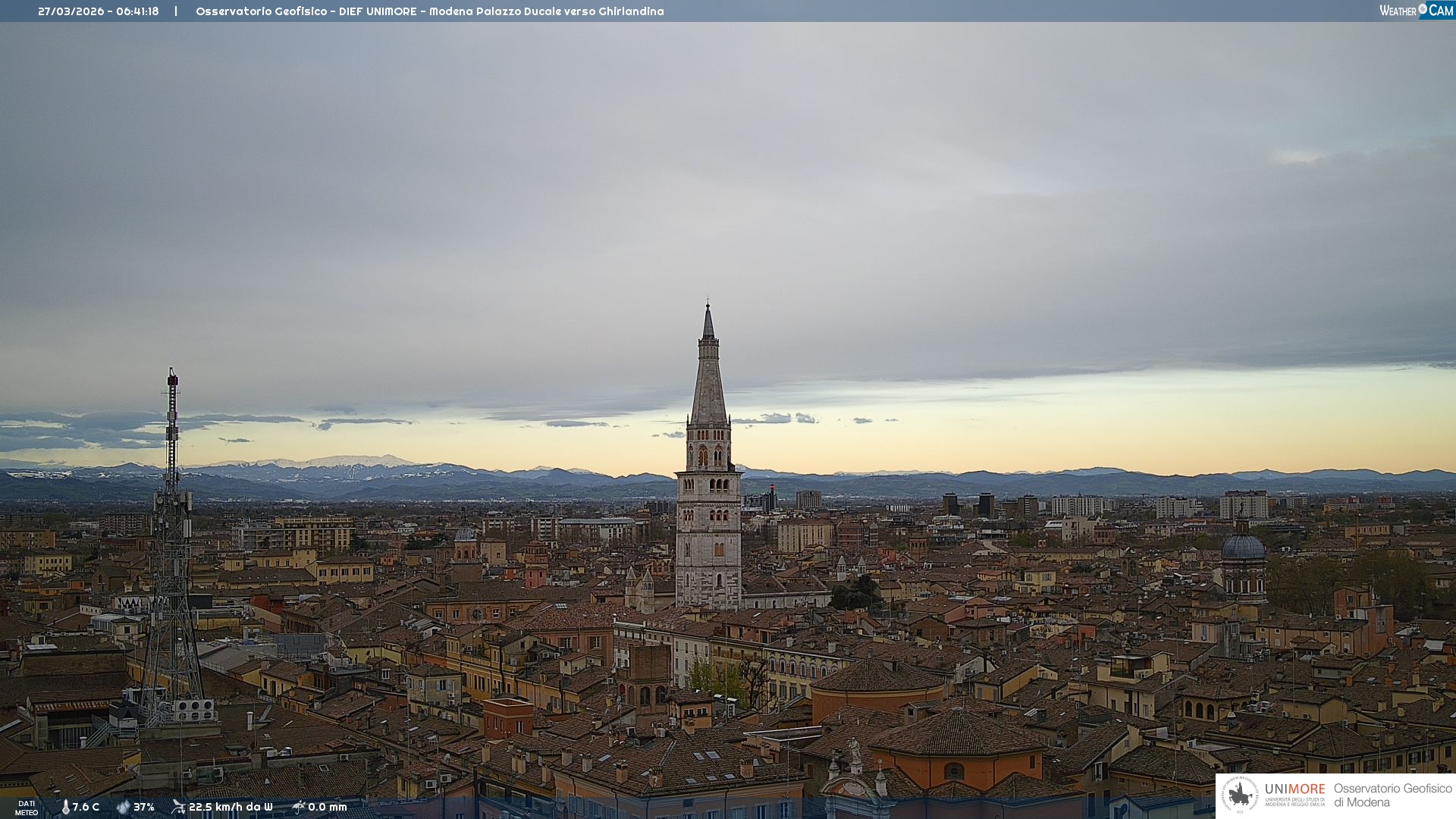The height and width of the screenshot is (819, 1456).
Task: Click Università degli Studi di Modena subtitle
Action: coord(1294,802)
